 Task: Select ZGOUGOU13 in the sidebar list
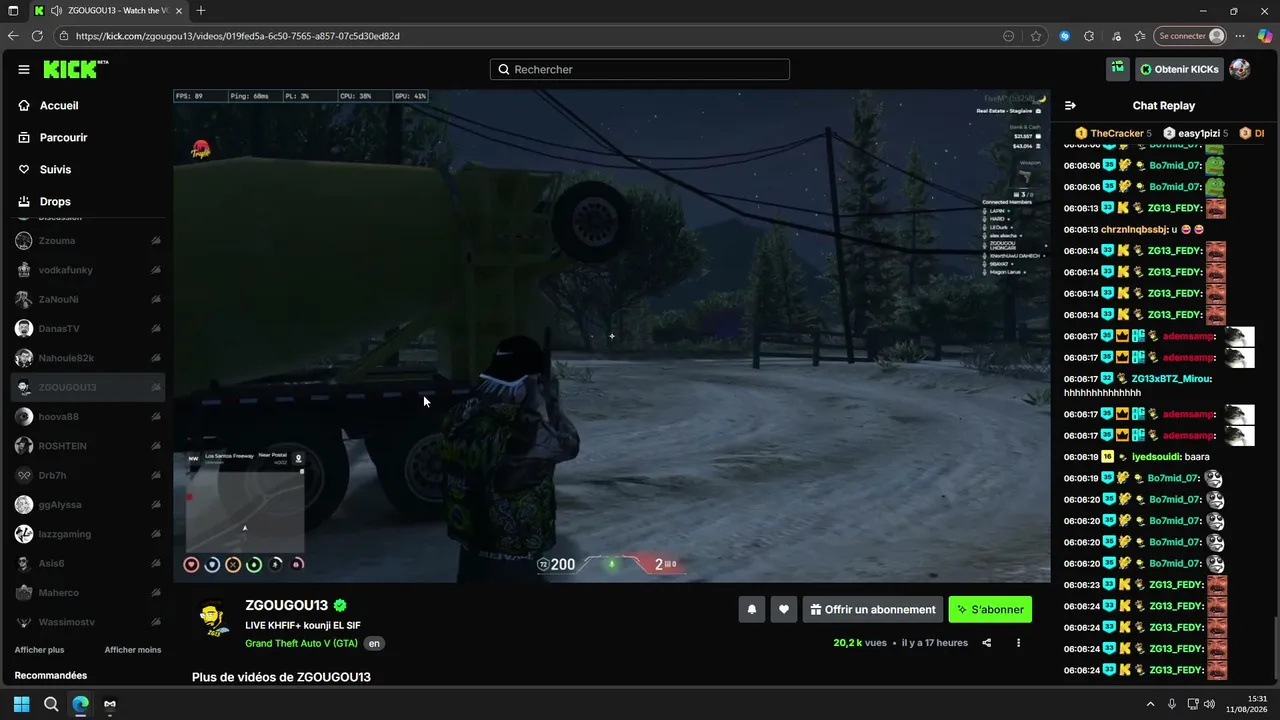click(x=88, y=387)
